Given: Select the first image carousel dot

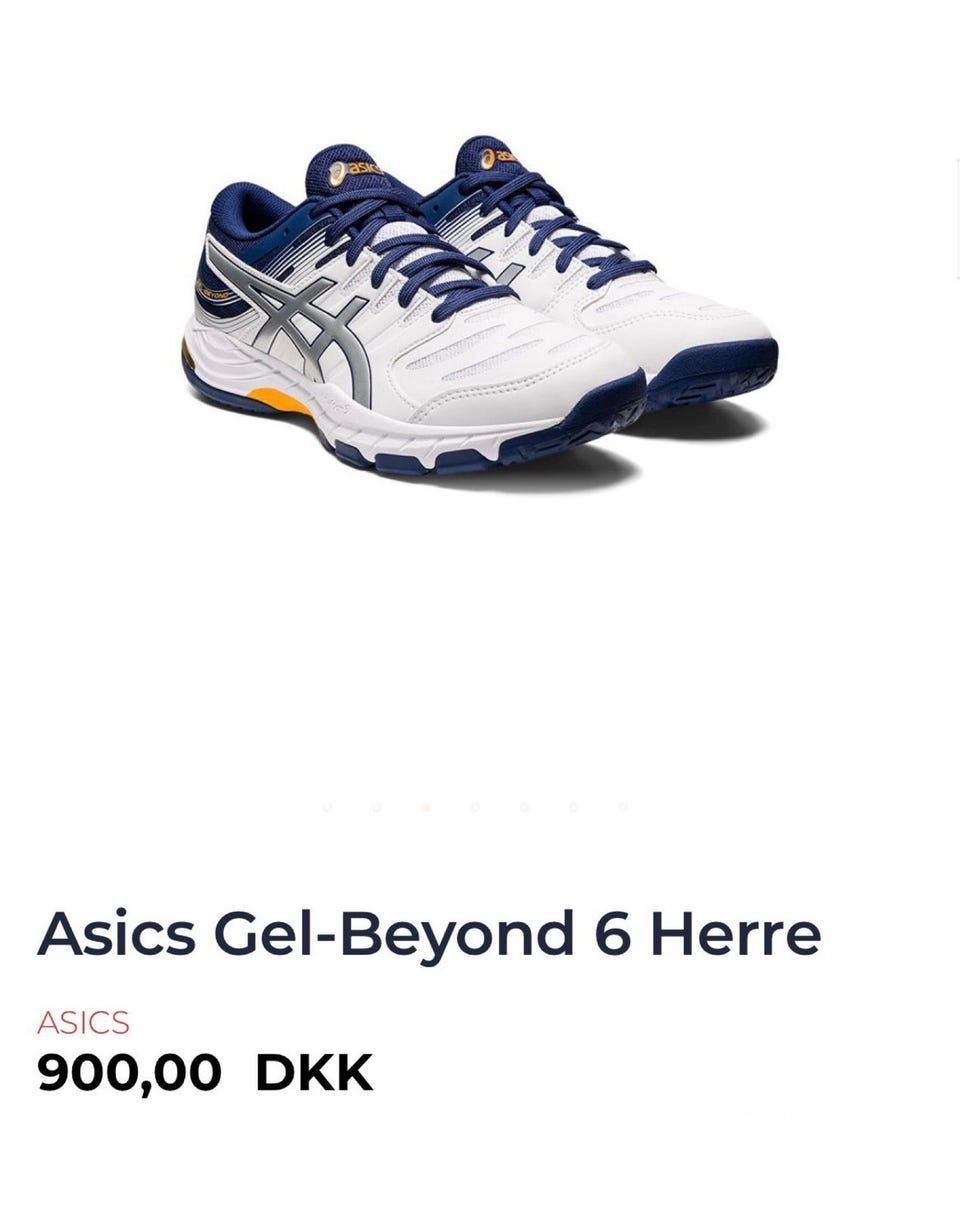Looking at the screenshot, I should click(x=327, y=807).
